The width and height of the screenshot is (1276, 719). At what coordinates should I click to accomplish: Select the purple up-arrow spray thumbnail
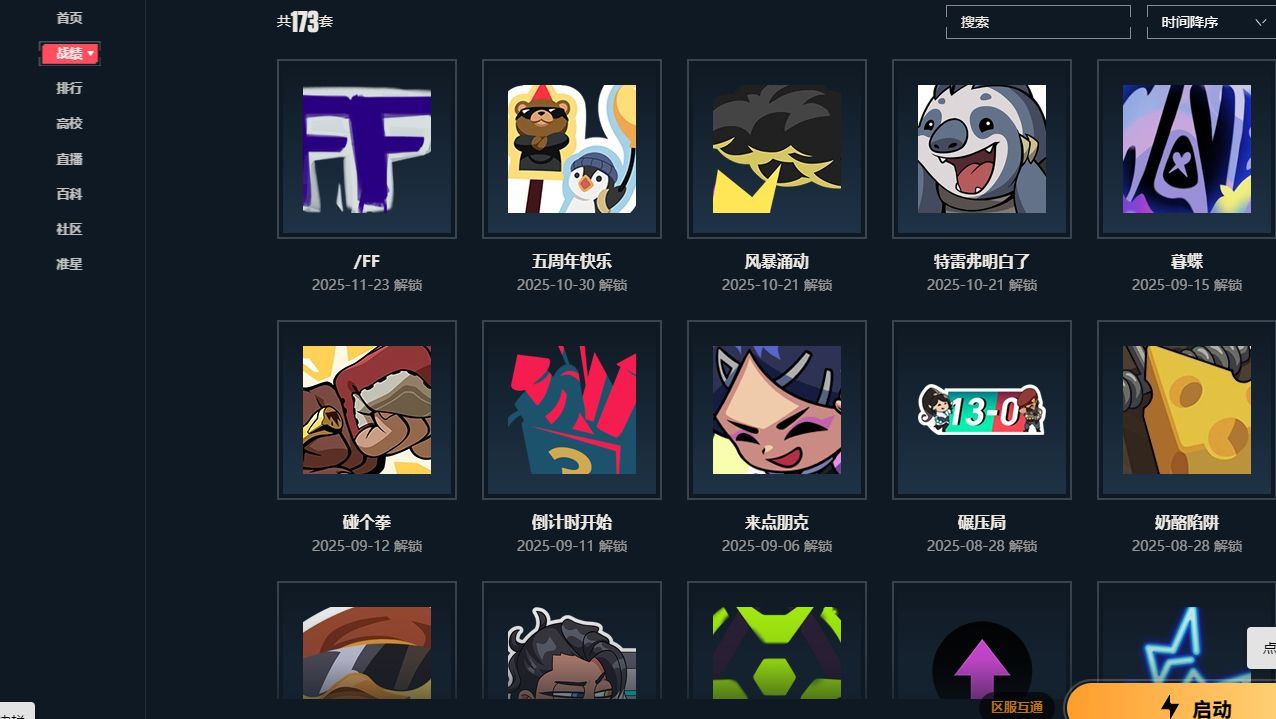(x=982, y=651)
